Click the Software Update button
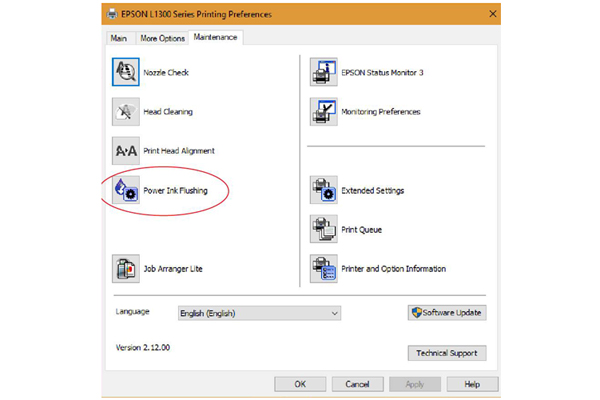Screen dimensions: 600x400 [x=447, y=313]
